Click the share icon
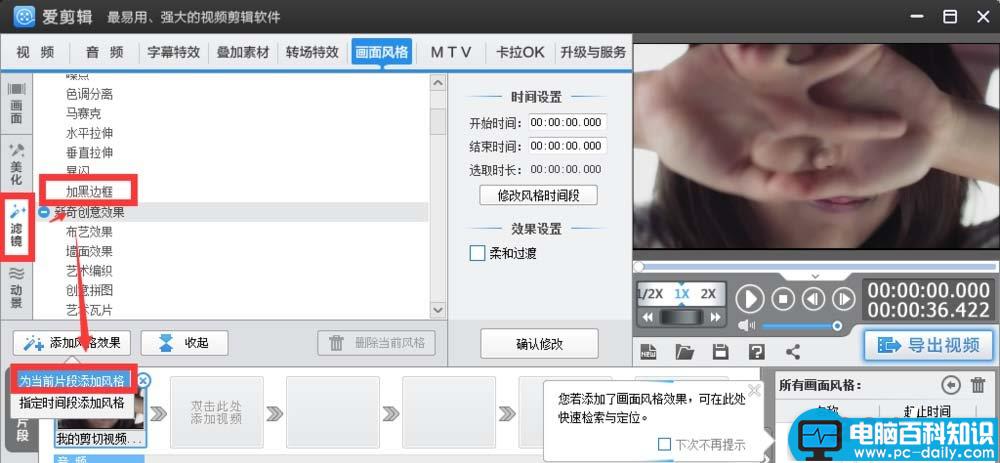The width and height of the screenshot is (1000, 463). 793,351
